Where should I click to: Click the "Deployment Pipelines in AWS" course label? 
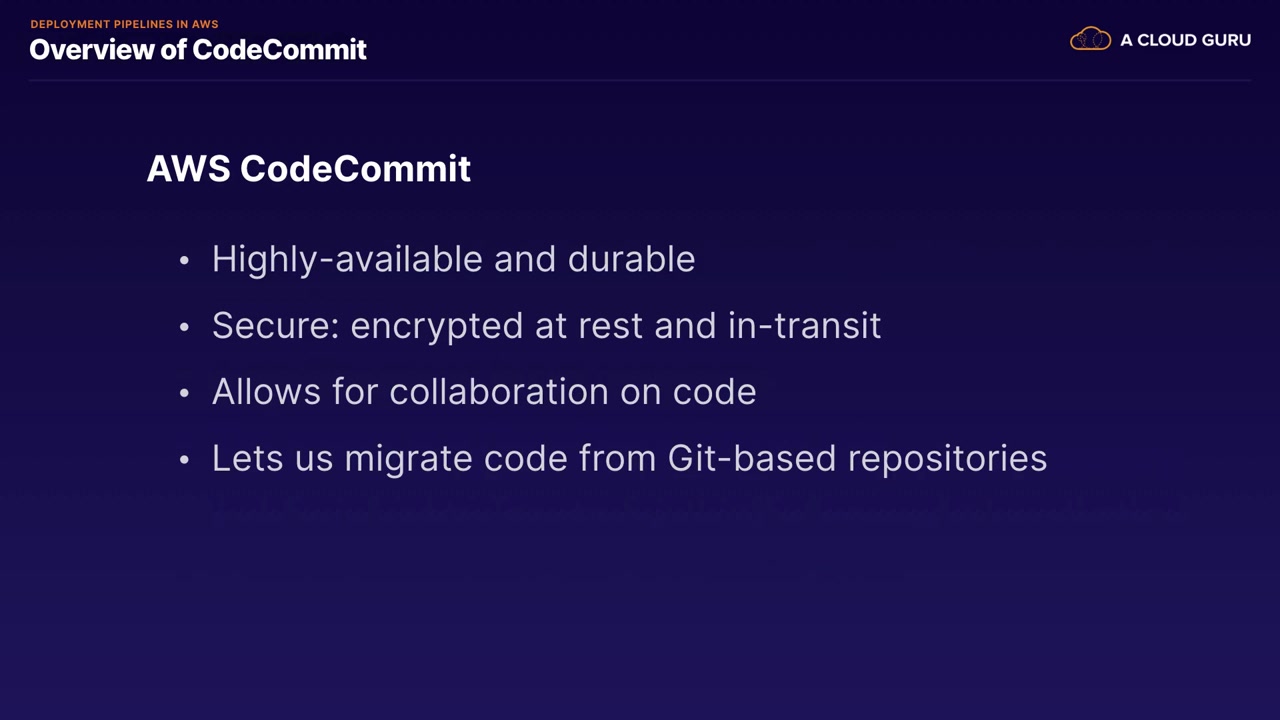point(124,24)
